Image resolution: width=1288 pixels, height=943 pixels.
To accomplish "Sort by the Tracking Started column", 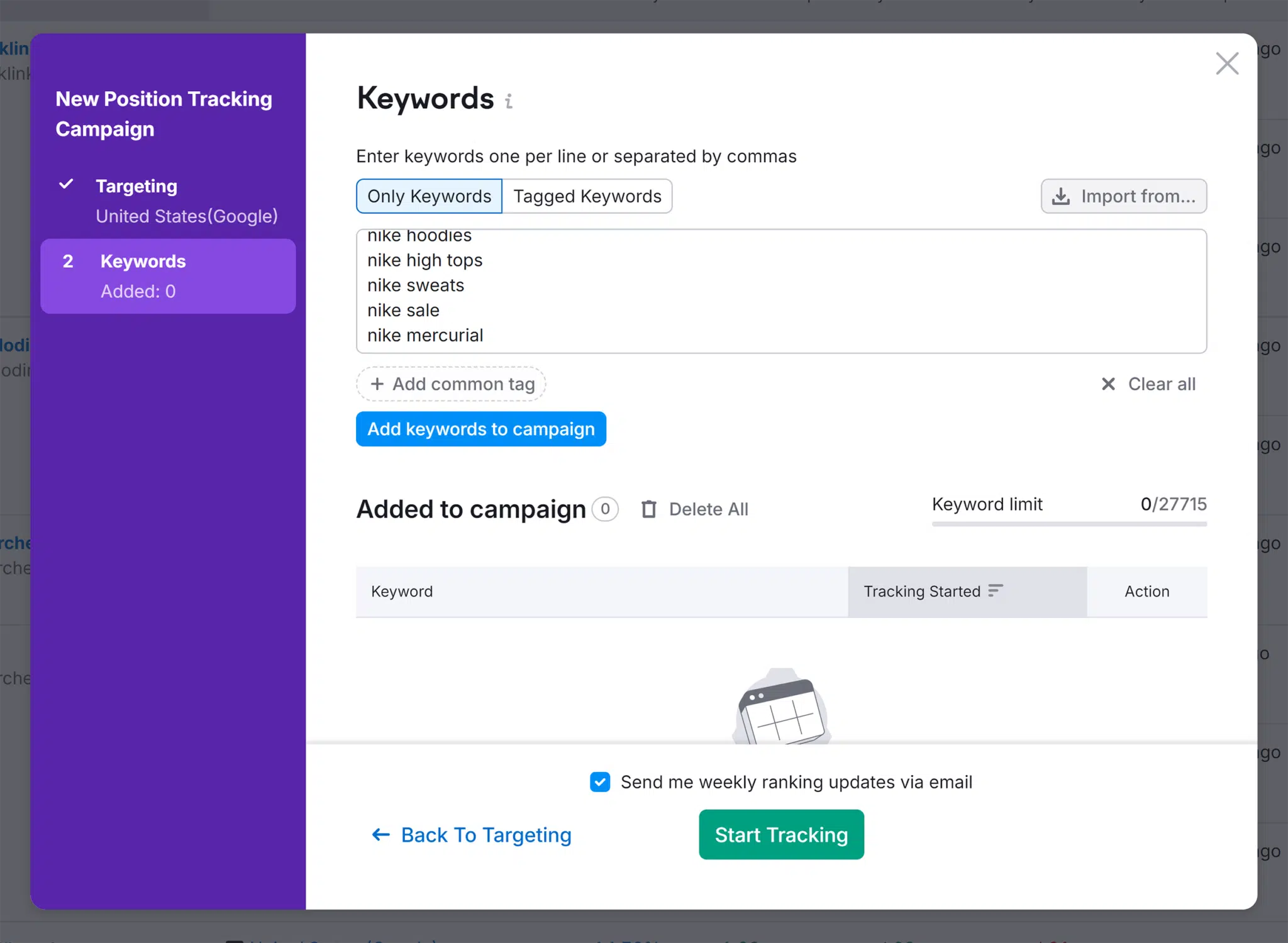I will 967,592.
